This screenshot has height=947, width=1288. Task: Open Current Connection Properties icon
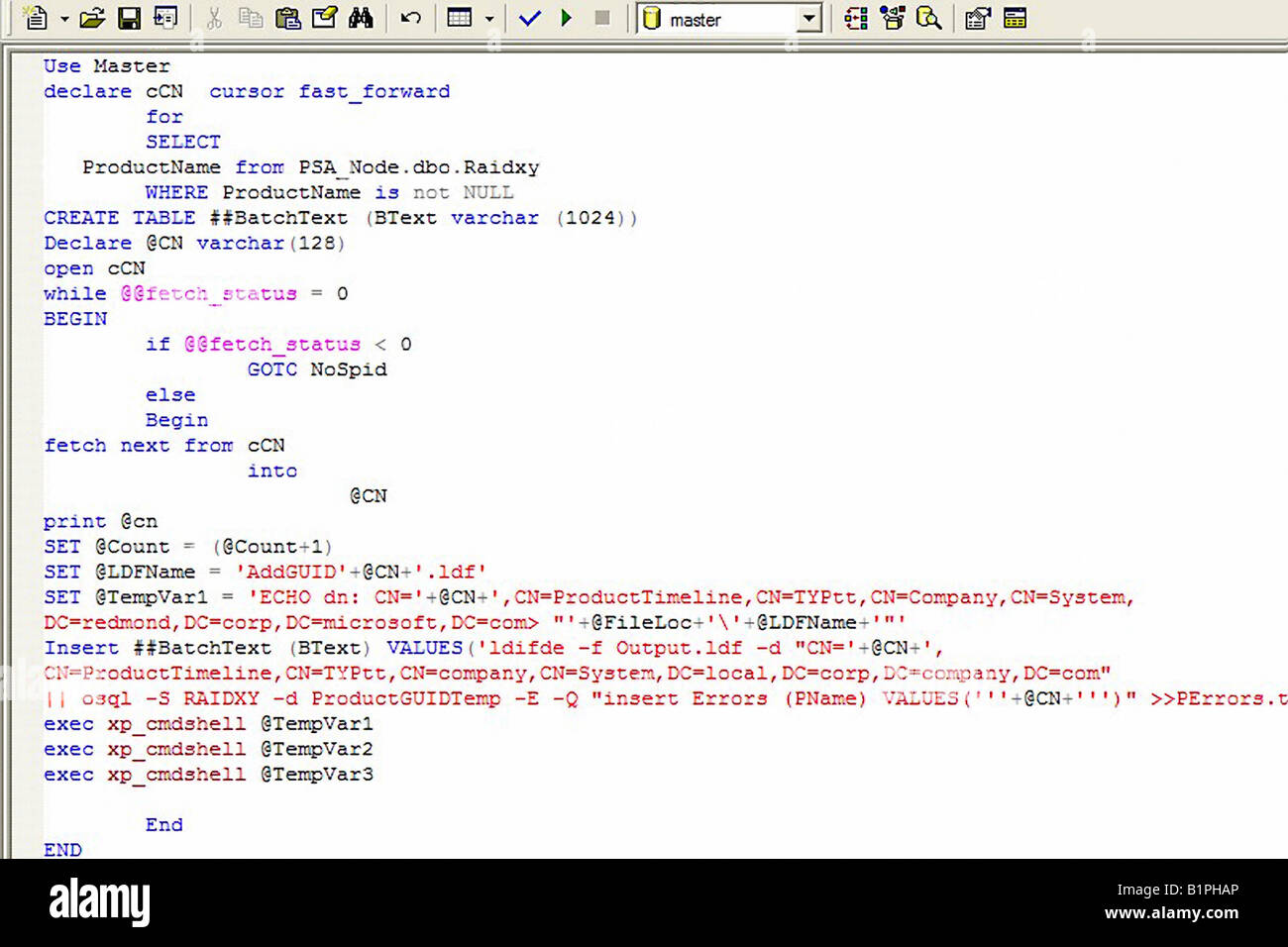pos(978,18)
